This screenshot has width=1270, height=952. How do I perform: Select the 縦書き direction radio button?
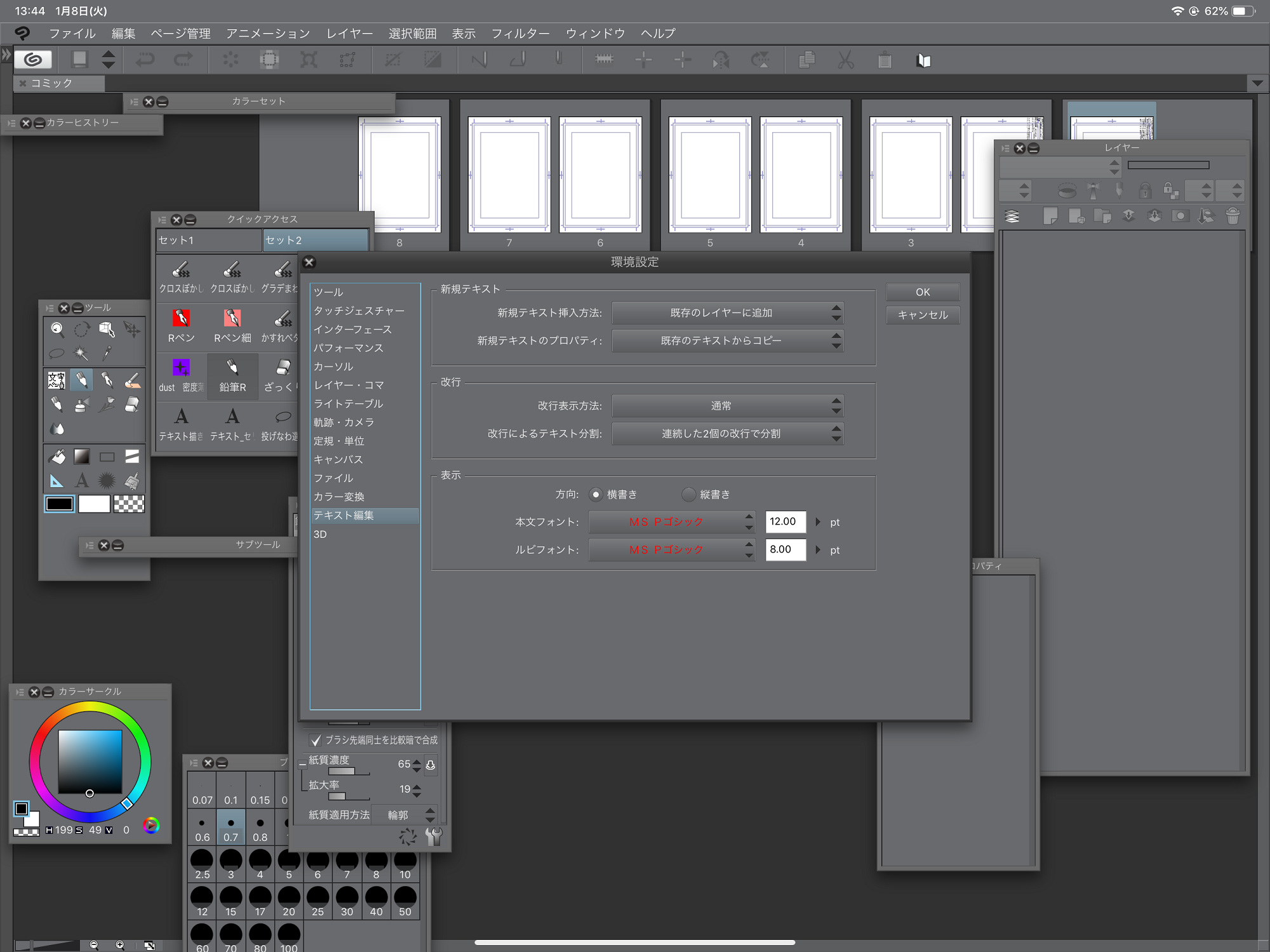689,494
